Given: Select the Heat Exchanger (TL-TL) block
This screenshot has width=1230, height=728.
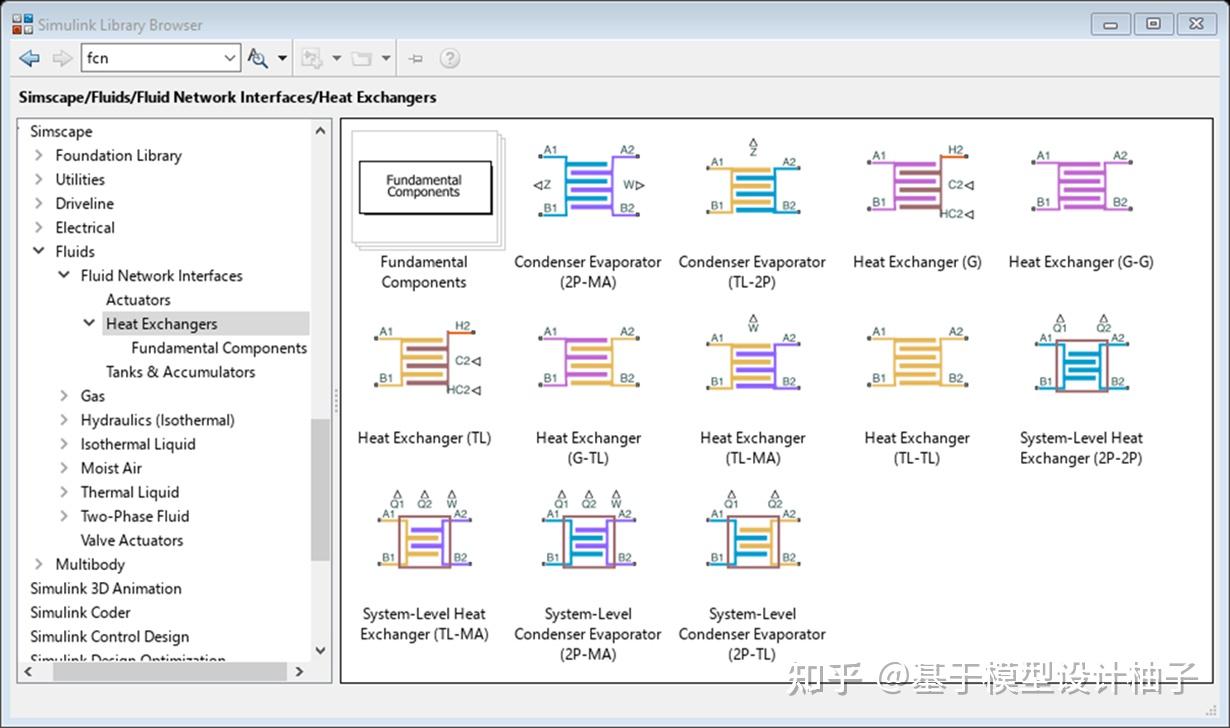Looking at the screenshot, I should 917,360.
